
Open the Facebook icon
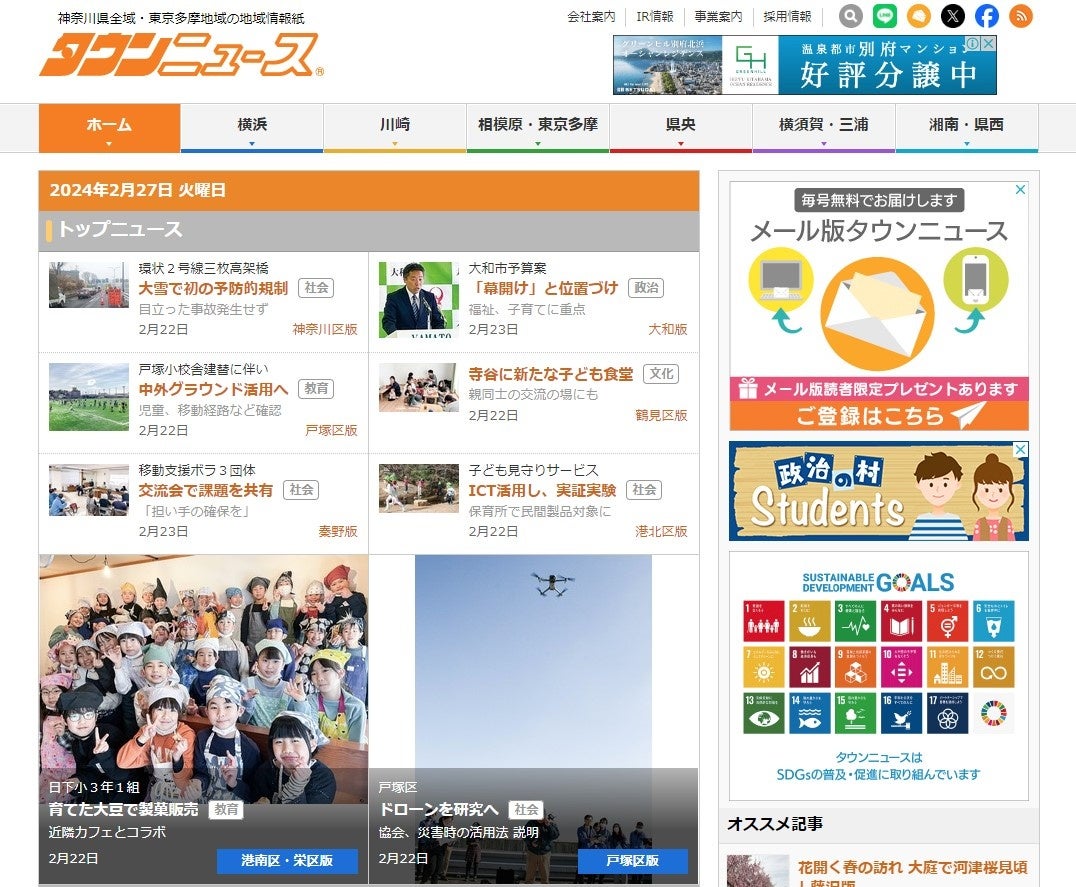click(987, 16)
